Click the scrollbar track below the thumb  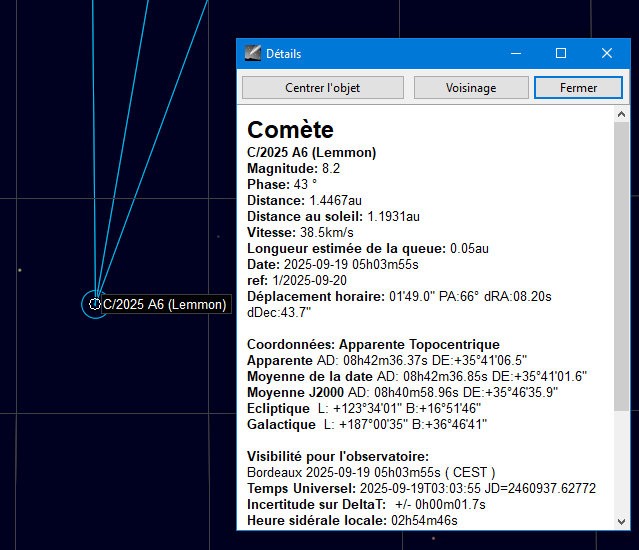coord(621,465)
